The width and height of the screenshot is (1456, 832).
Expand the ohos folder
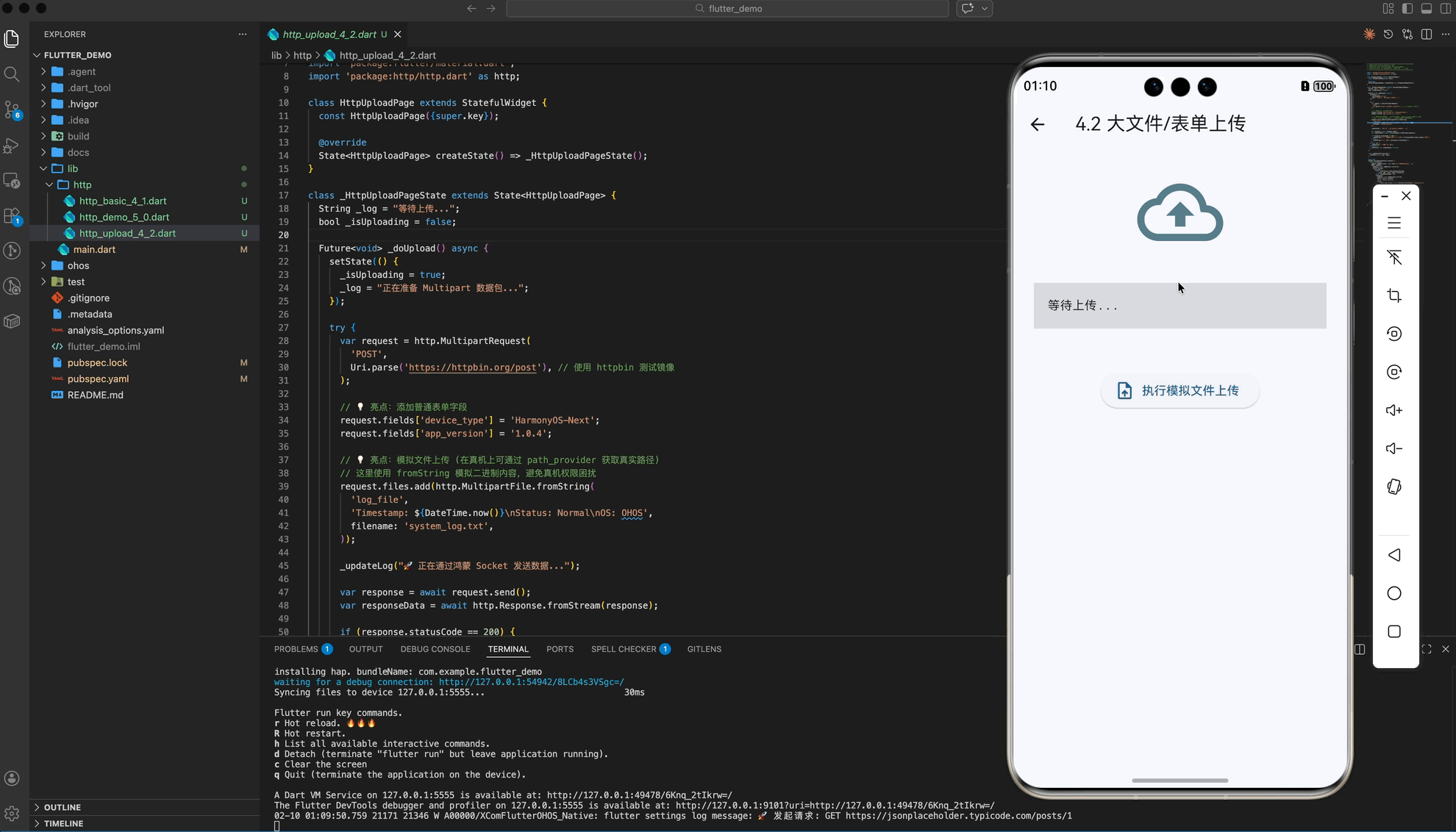coord(78,265)
